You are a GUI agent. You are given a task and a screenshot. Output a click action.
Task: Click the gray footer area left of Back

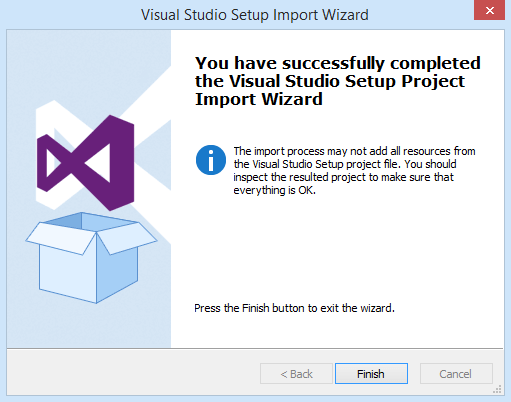tap(133, 373)
